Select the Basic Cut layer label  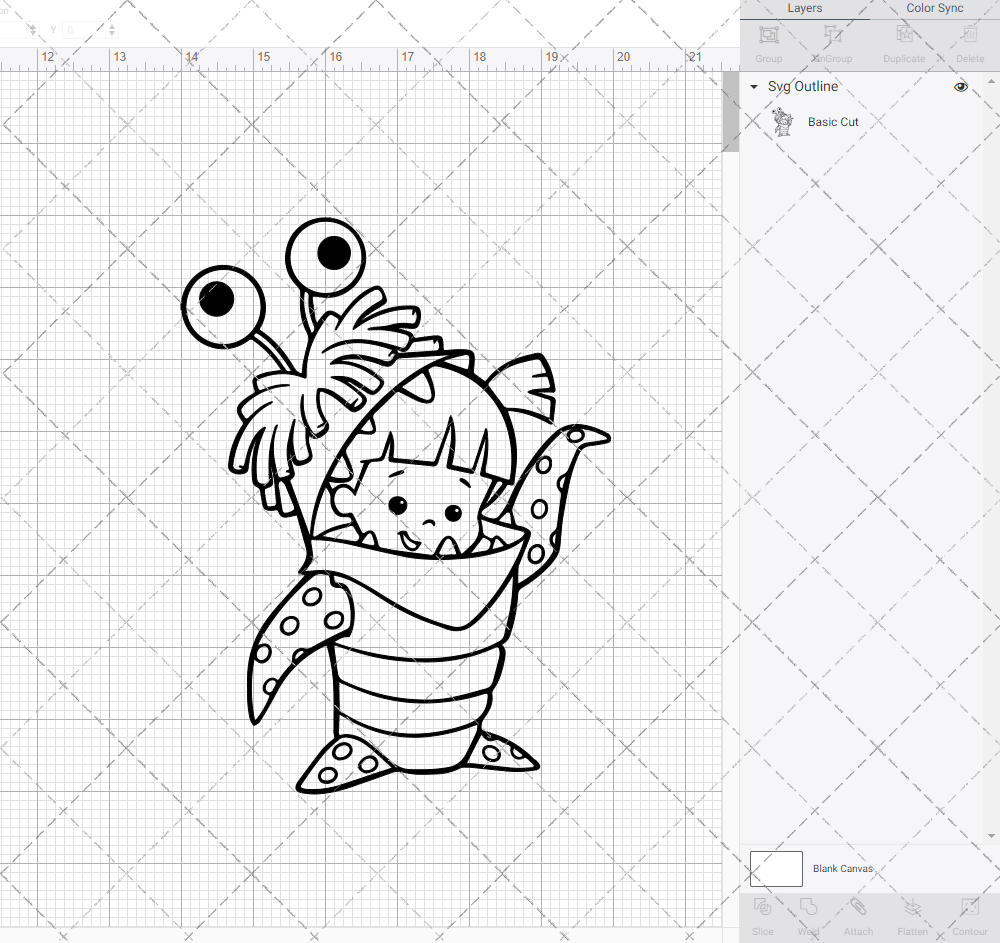click(x=833, y=122)
